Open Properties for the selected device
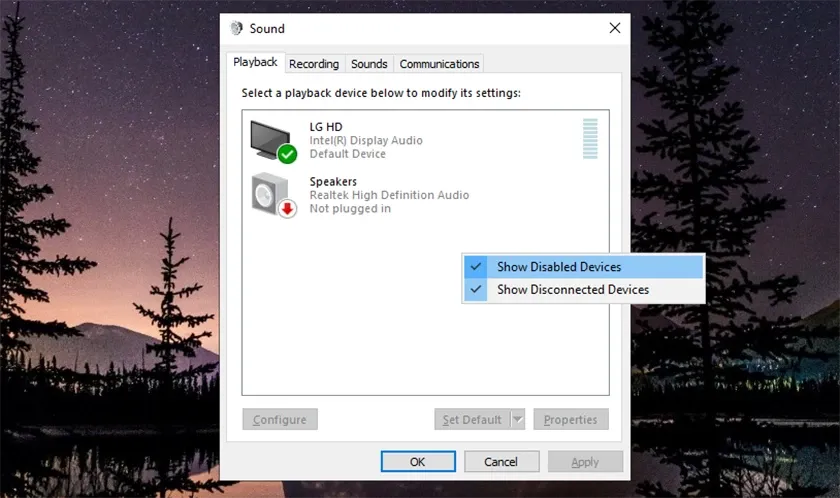 (x=571, y=420)
